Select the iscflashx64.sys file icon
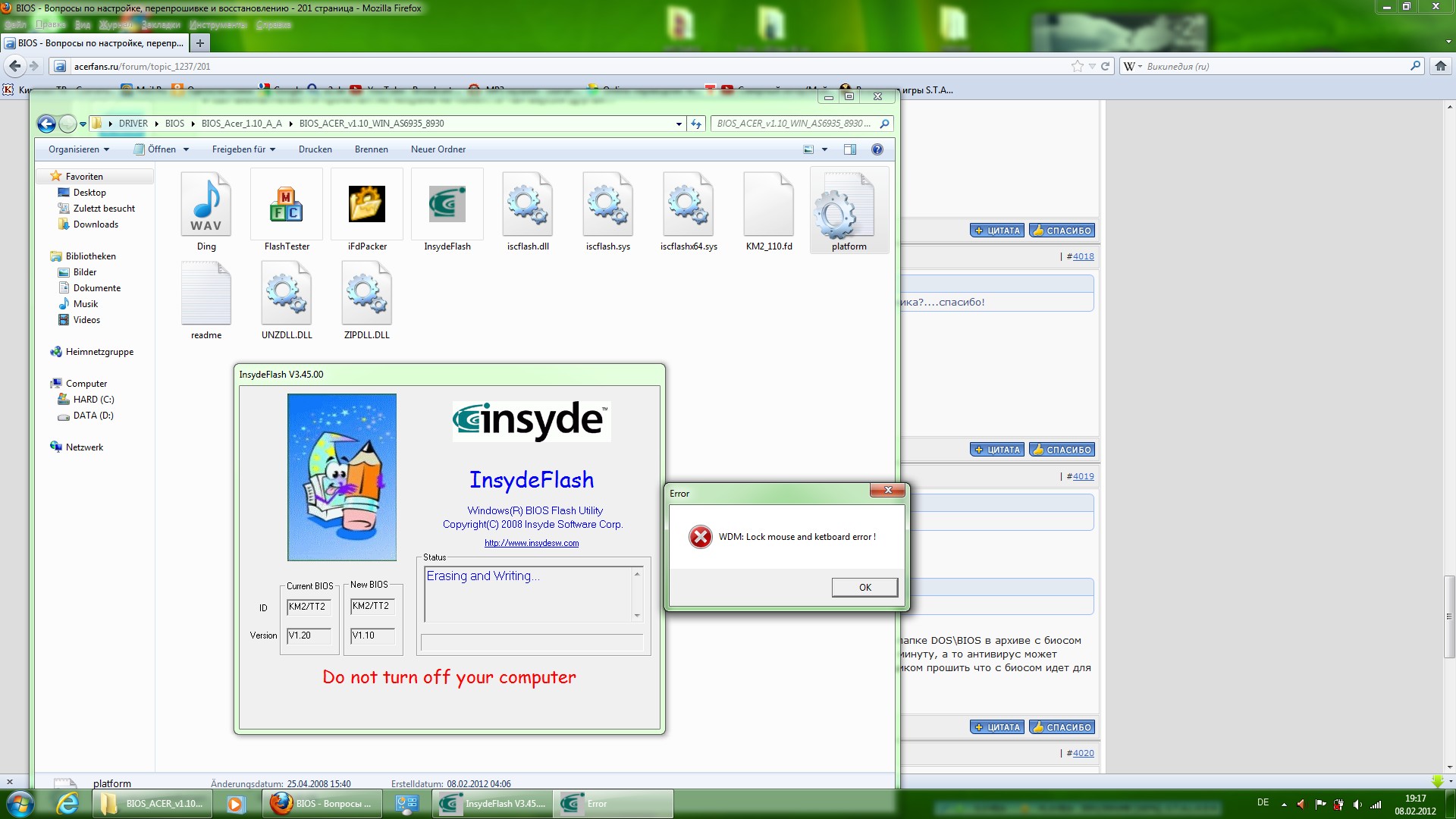The width and height of the screenshot is (1456, 819). click(689, 205)
